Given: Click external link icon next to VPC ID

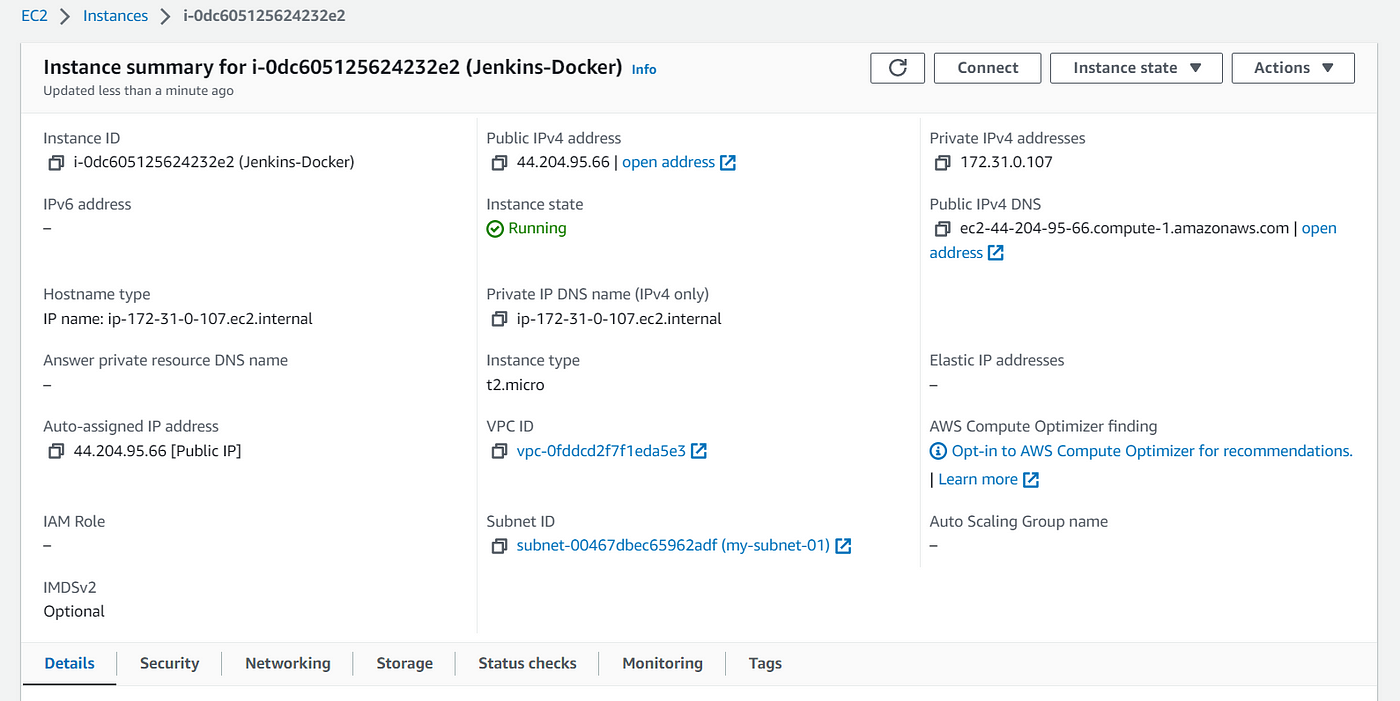Looking at the screenshot, I should [699, 451].
